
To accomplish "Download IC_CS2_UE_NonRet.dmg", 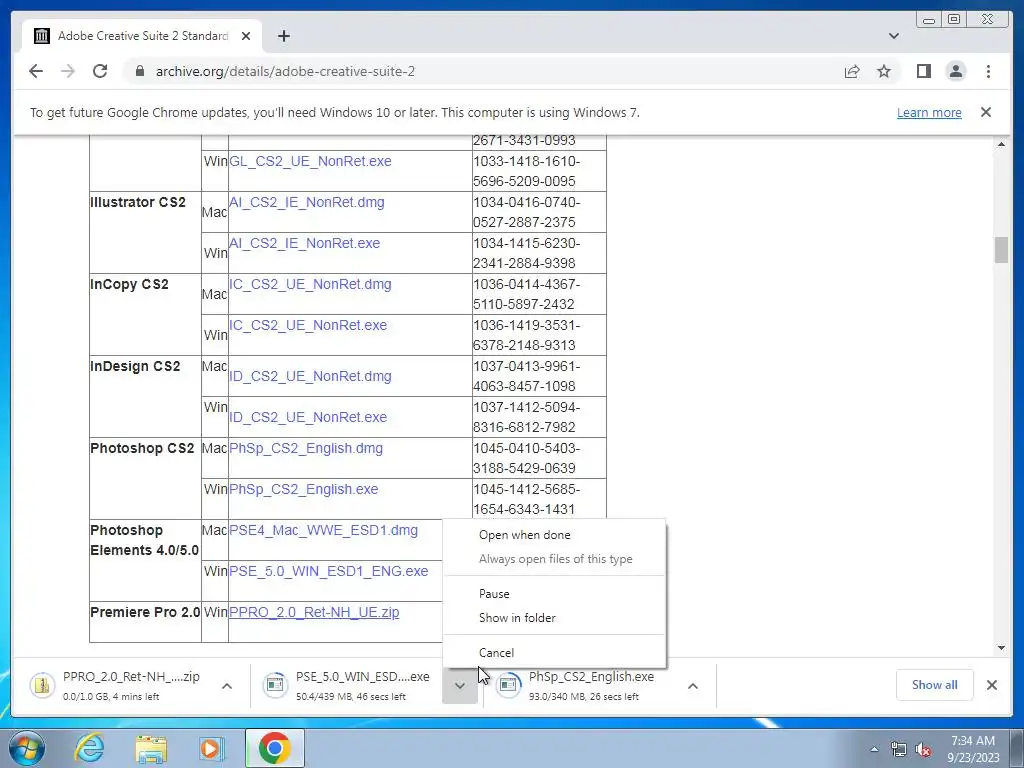I will click(x=310, y=285).
